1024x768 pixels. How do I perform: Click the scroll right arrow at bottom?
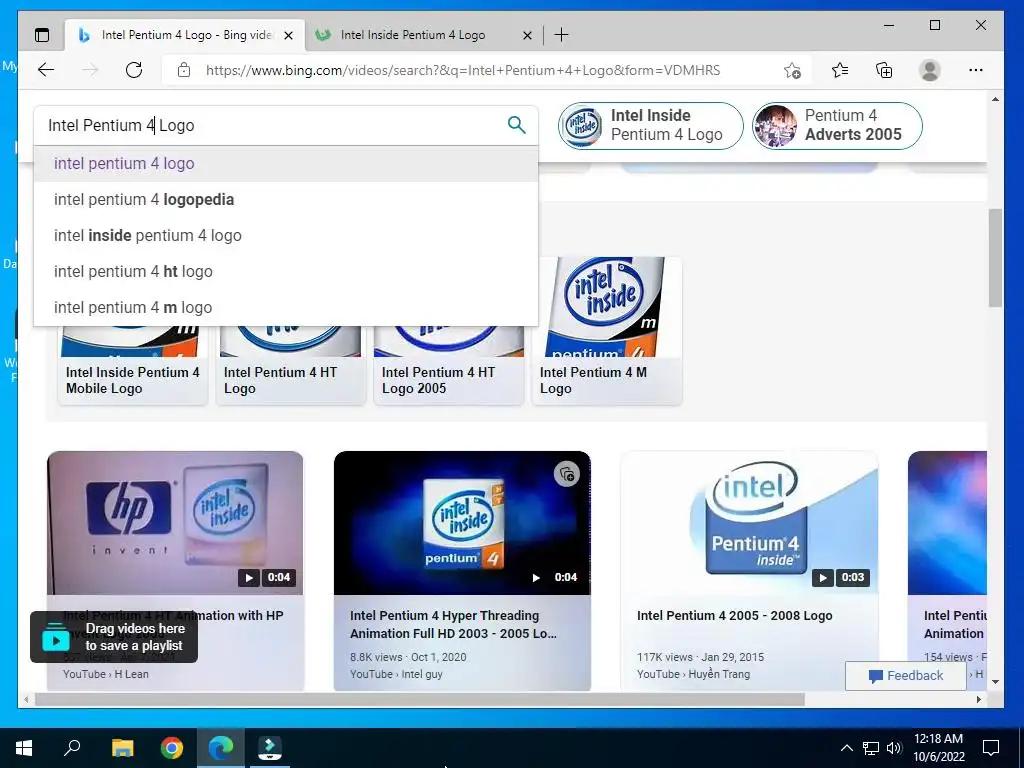[979, 699]
